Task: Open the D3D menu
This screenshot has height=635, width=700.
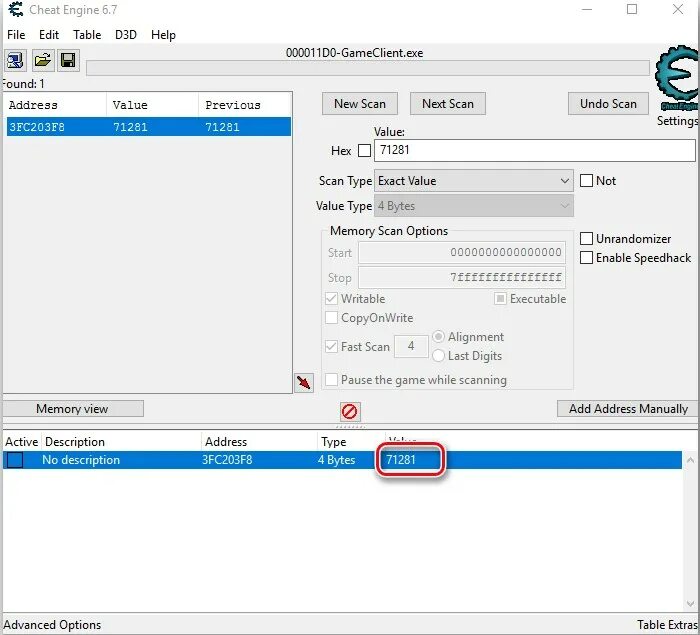Action: tap(126, 35)
